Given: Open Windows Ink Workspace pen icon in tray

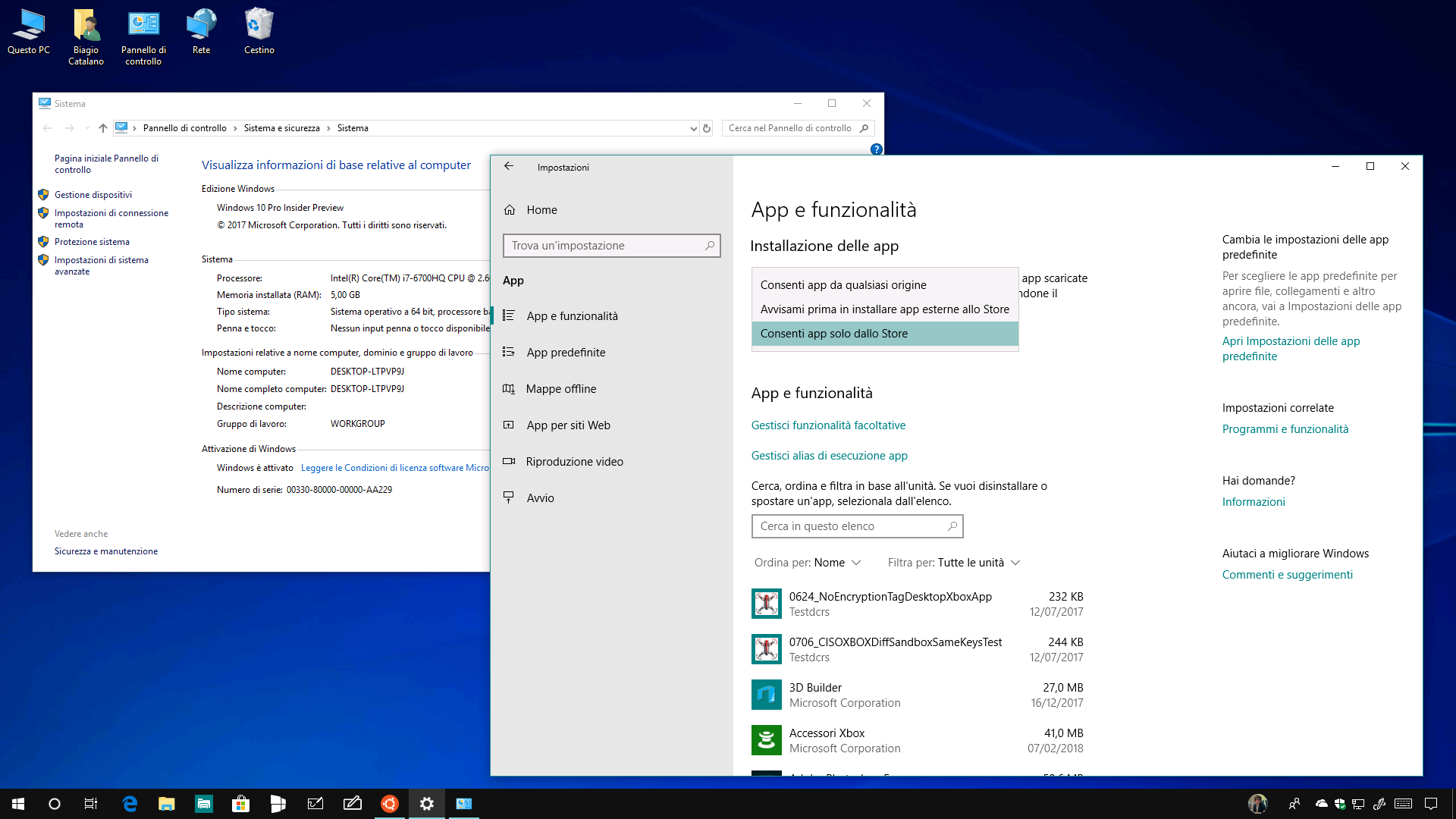Looking at the screenshot, I should pos(1379,804).
